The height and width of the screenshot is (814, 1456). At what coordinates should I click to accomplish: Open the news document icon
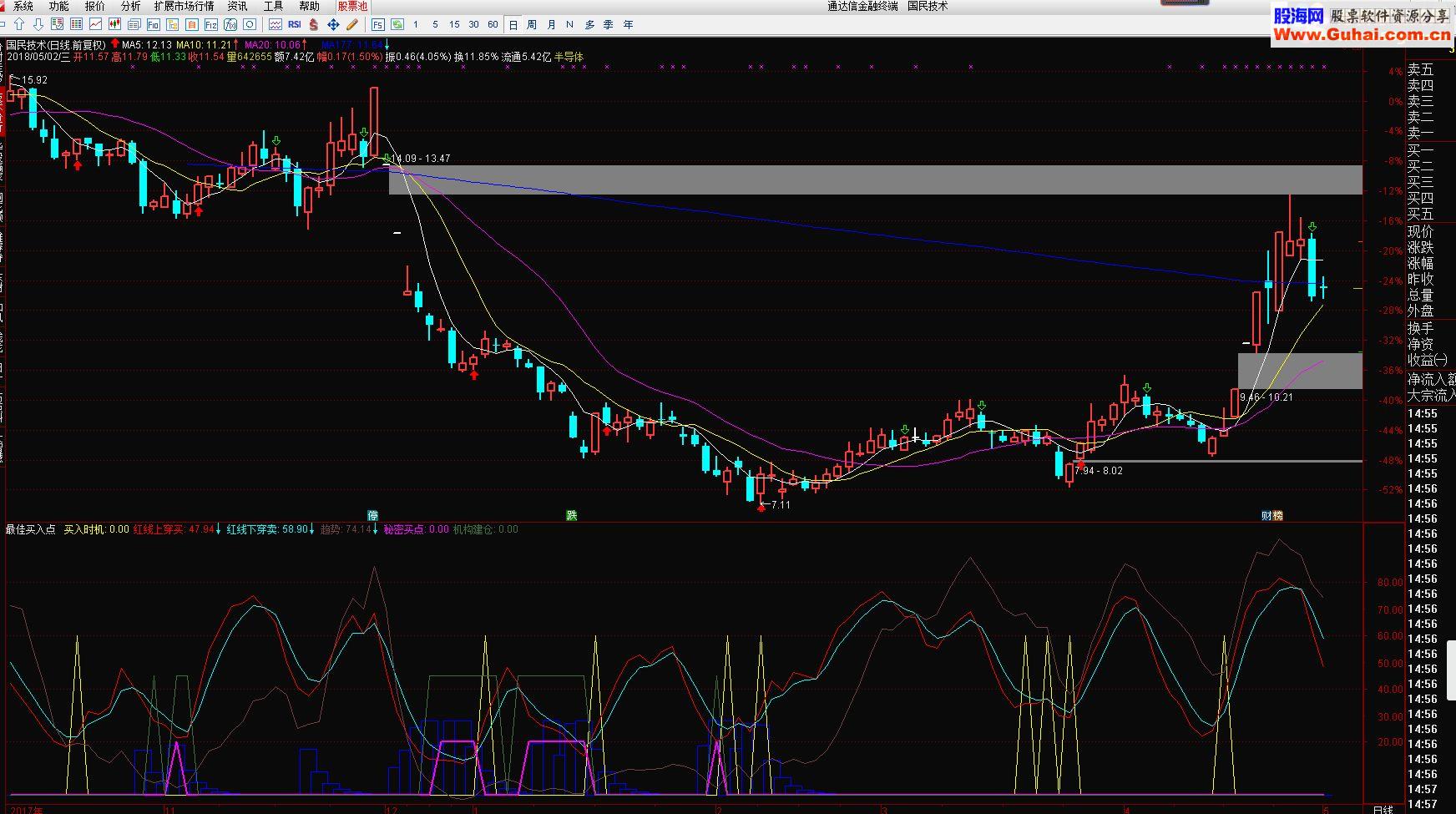[x=134, y=24]
